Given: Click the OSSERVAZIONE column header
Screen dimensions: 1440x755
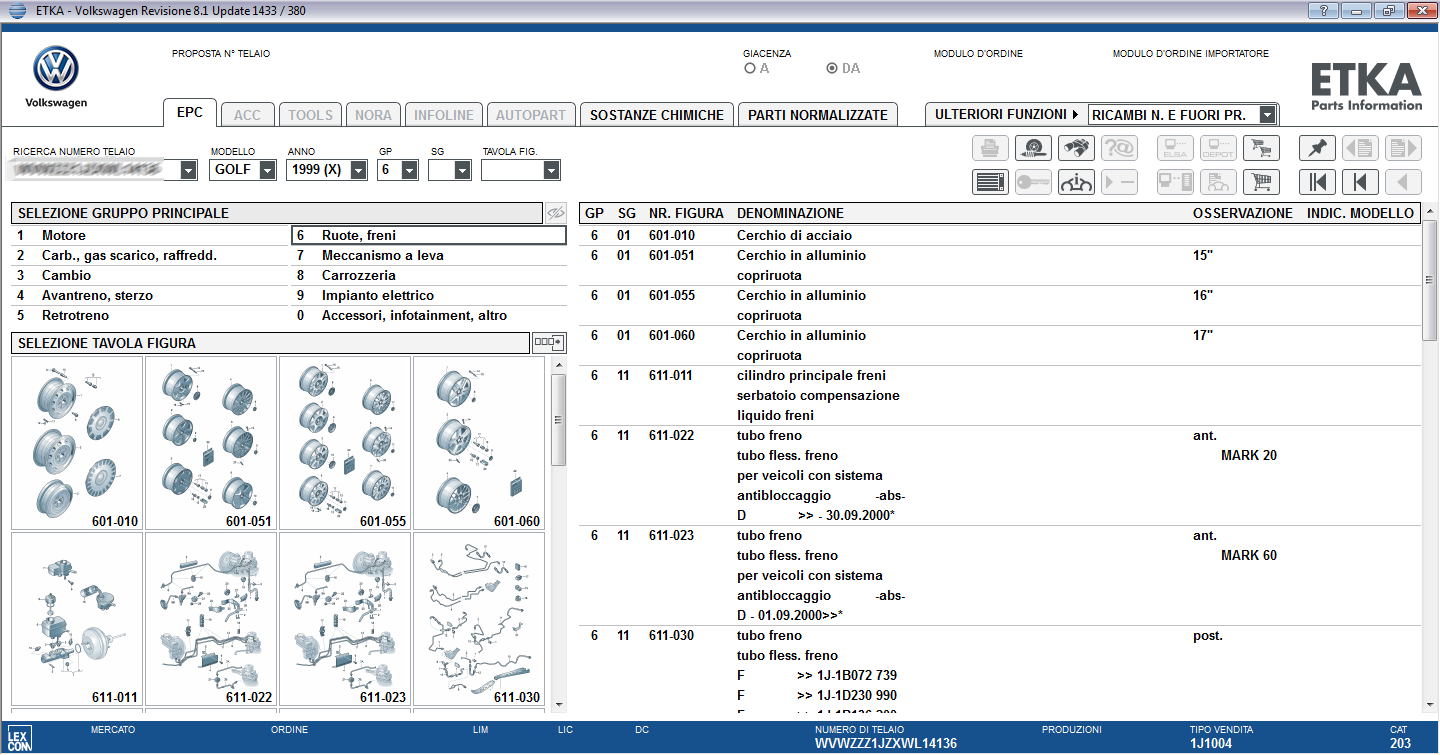Looking at the screenshot, I should (x=1243, y=213).
